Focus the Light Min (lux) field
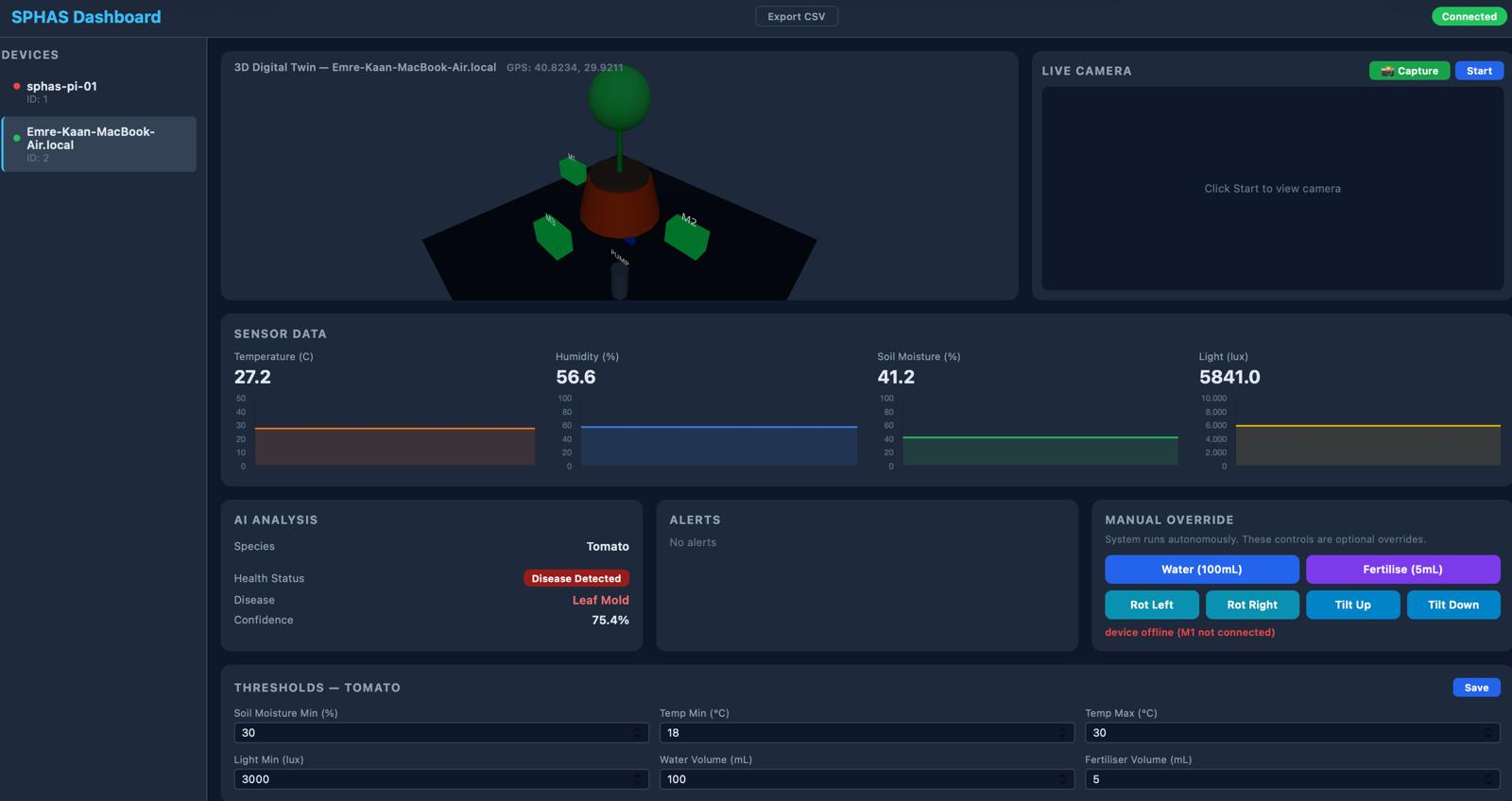The image size is (1512, 801). [441, 779]
